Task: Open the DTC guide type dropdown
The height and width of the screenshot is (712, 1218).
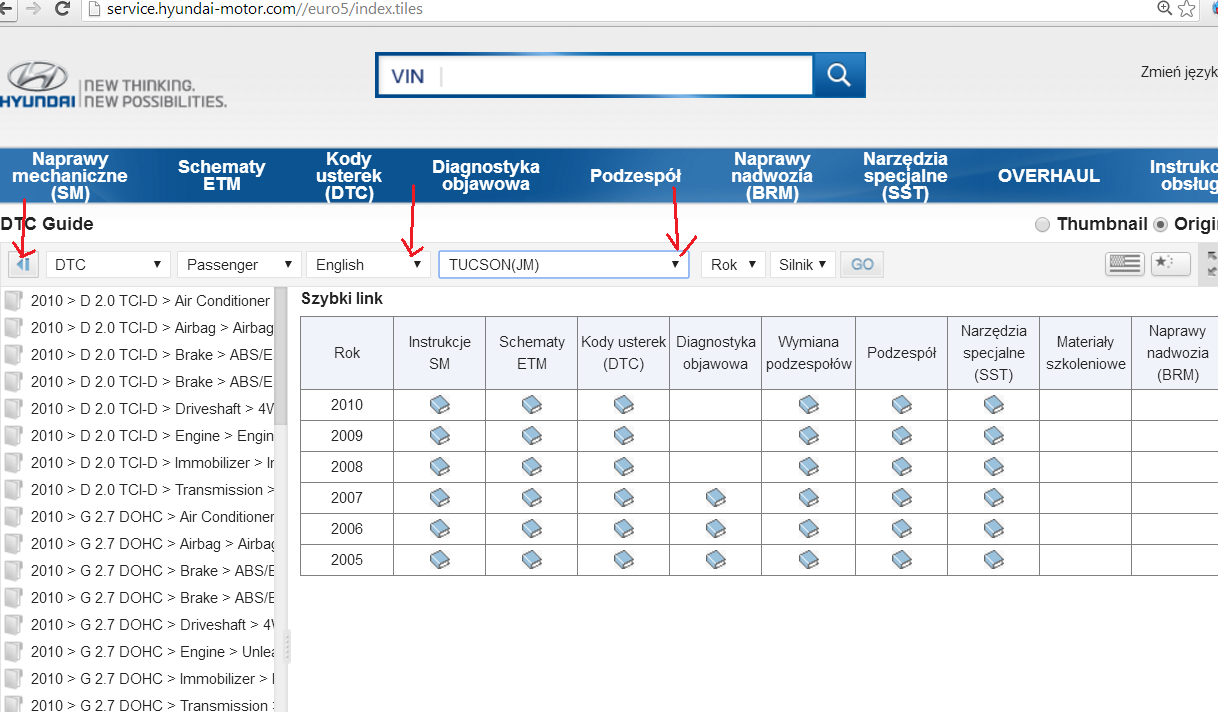Action: (x=109, y=264)
